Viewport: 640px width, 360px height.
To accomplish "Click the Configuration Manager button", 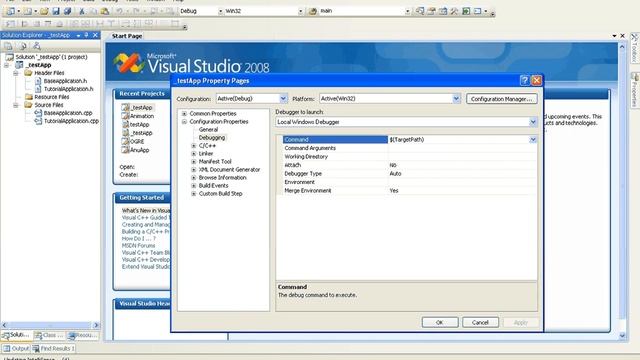I will click(502, 99).
